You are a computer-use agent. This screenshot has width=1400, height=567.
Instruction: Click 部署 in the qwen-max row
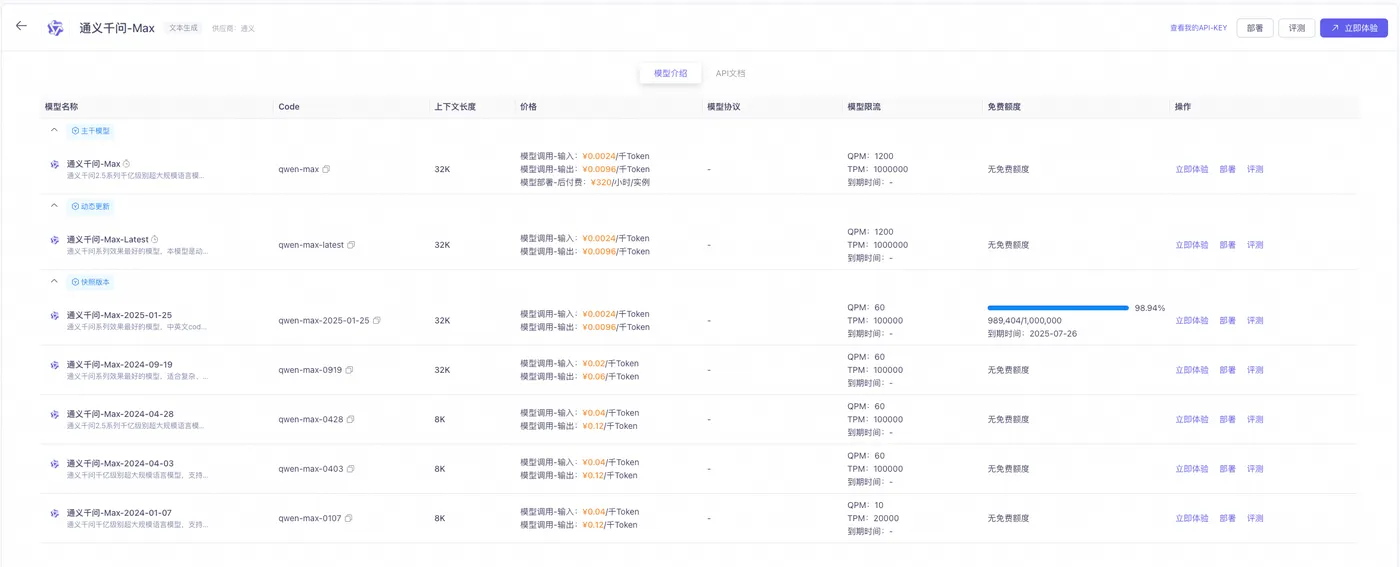tap(1228, 169)
